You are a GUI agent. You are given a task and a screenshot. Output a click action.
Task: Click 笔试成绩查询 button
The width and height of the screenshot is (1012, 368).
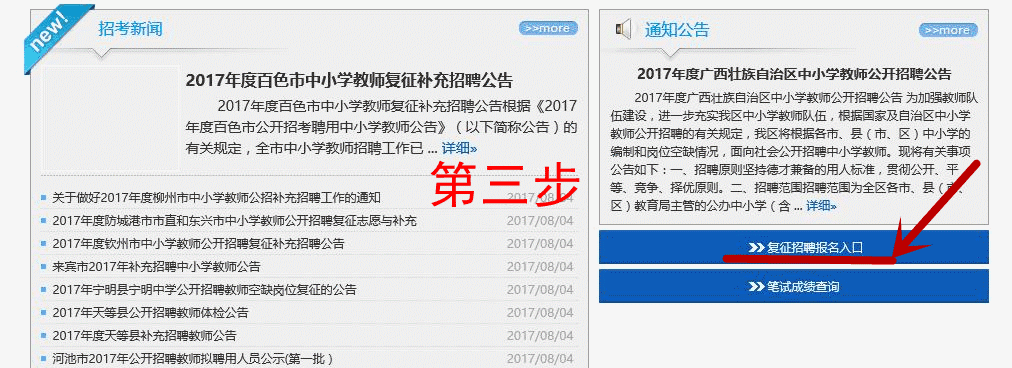pyautogui.click(x=794, y=286)
